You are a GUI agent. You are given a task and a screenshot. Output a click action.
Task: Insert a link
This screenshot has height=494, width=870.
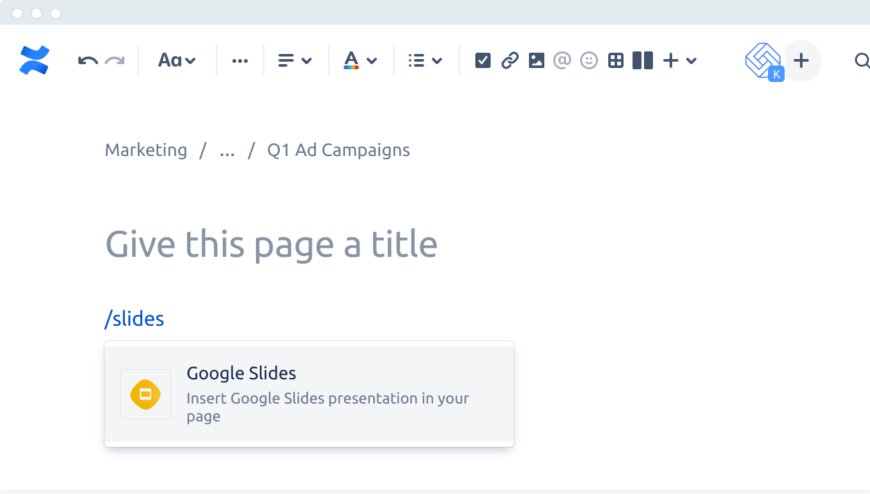(510, 61)
